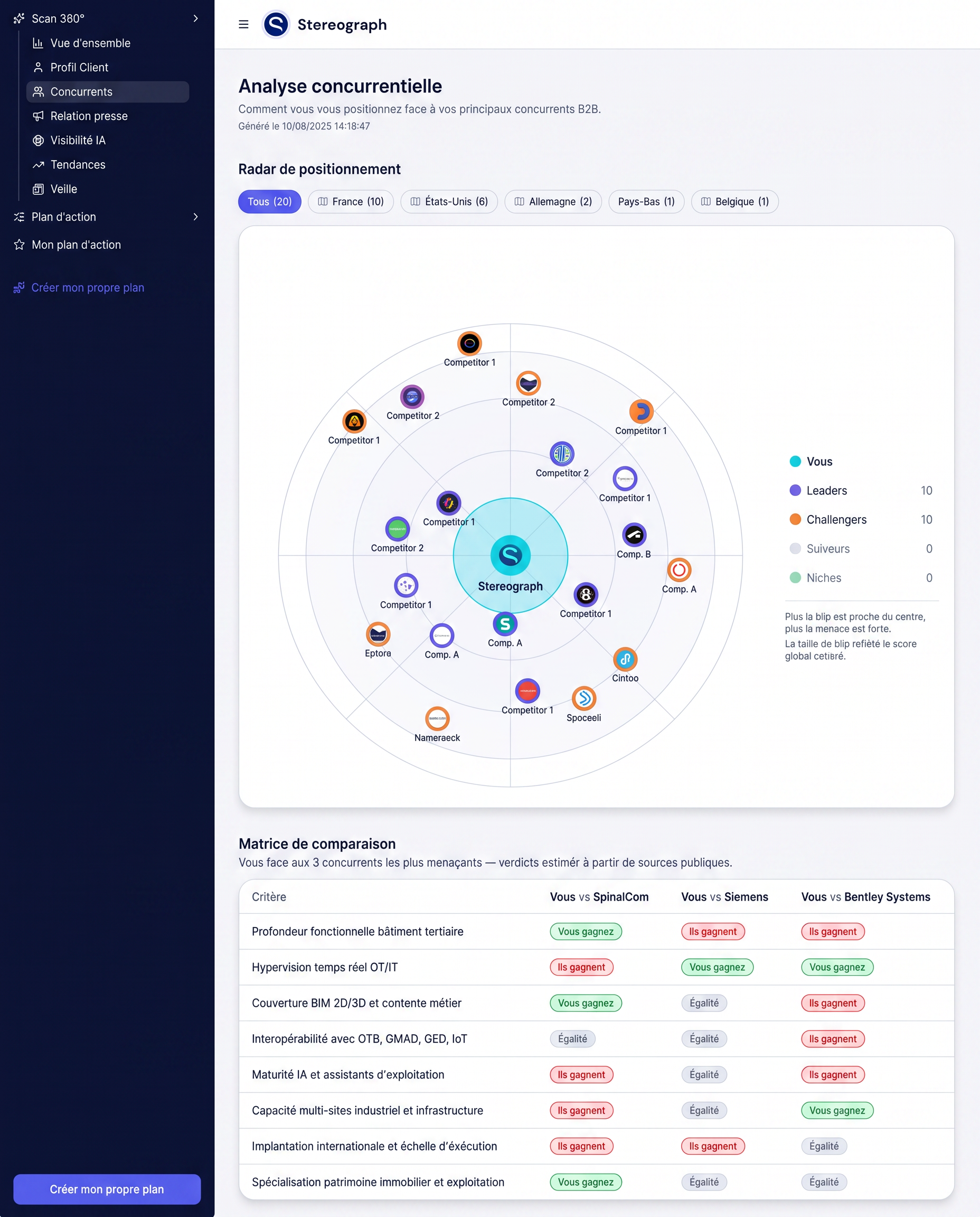This screenshot has height=1217, width=980.
Task: Filter radar by Belgique (1)
Action: click(734, 202)
